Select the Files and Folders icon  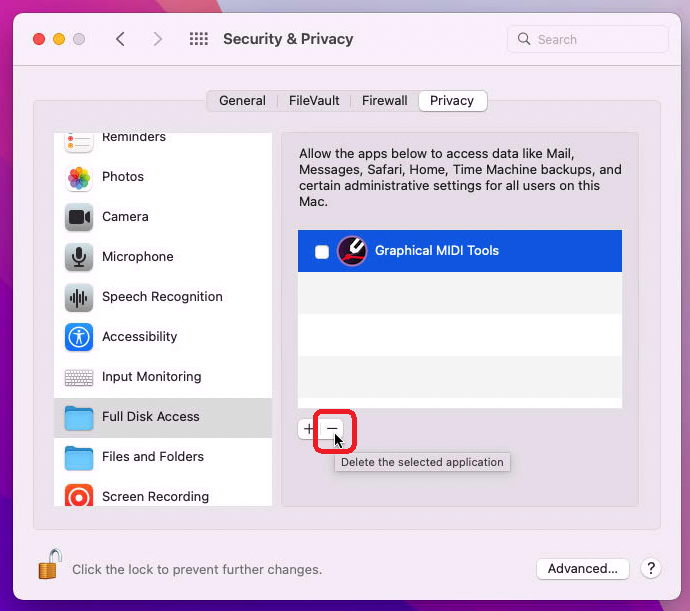click(x=79, y=457)
